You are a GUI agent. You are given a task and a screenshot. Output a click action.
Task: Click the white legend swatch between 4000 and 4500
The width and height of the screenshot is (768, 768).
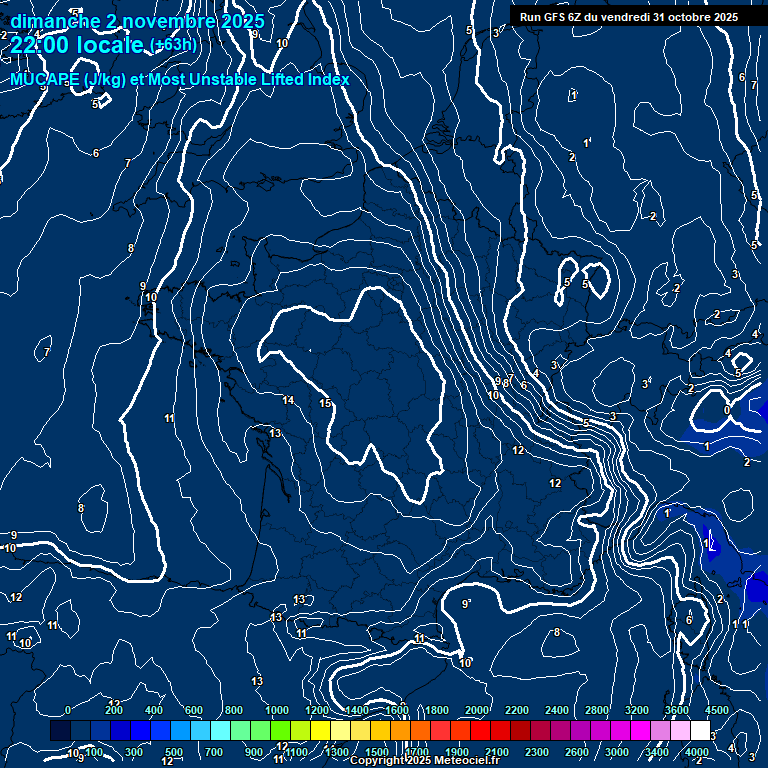click(700, 730)
